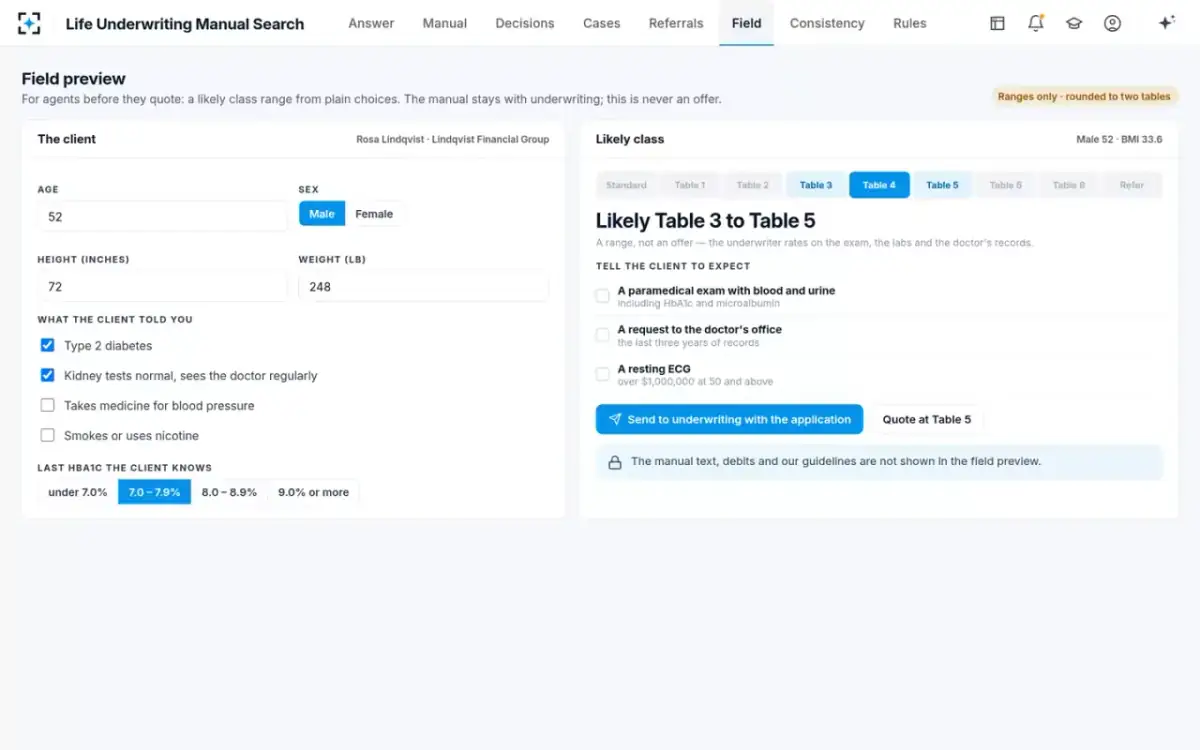Select the Table 3 chip
The image size is (1200, 750).
coord(816,185)
